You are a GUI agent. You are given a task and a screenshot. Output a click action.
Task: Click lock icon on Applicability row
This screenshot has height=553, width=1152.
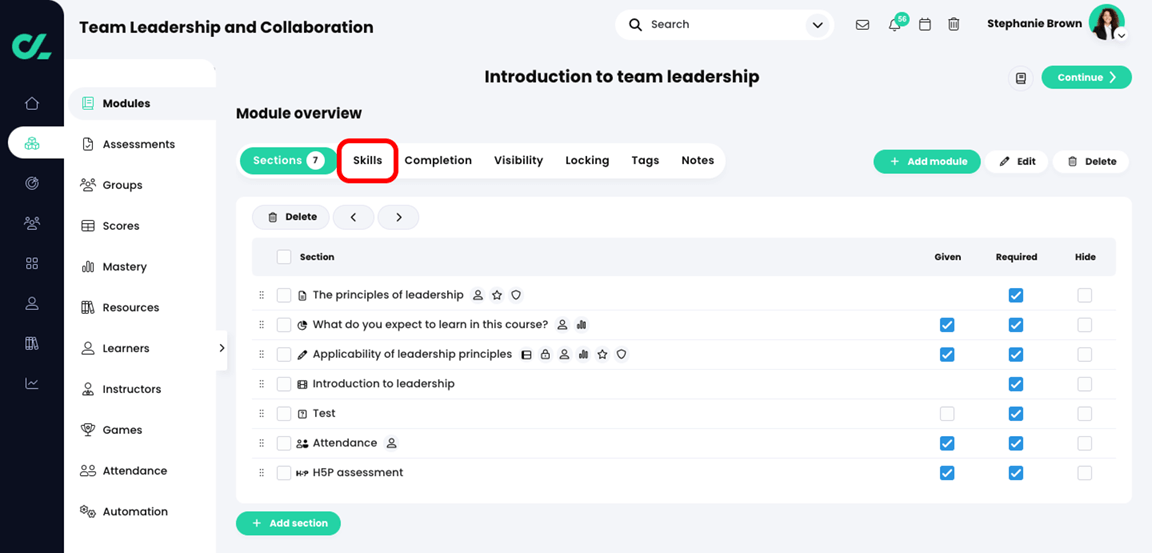pyautogui.click(x=545, y=354)
